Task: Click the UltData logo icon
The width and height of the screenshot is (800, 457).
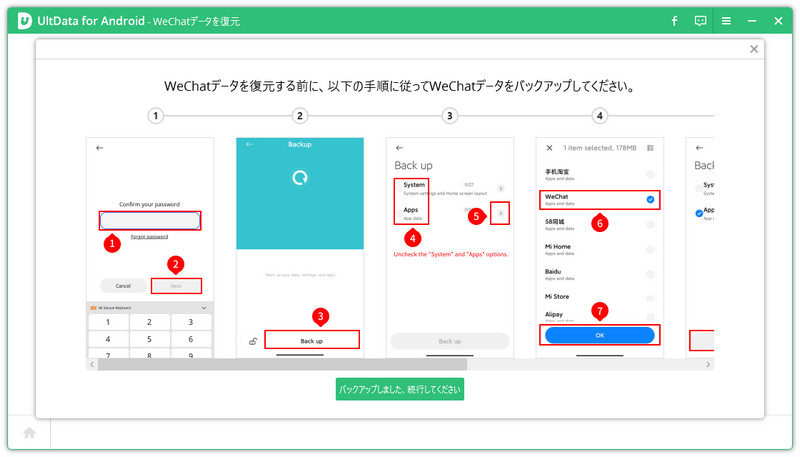Action: coord(24,21)
